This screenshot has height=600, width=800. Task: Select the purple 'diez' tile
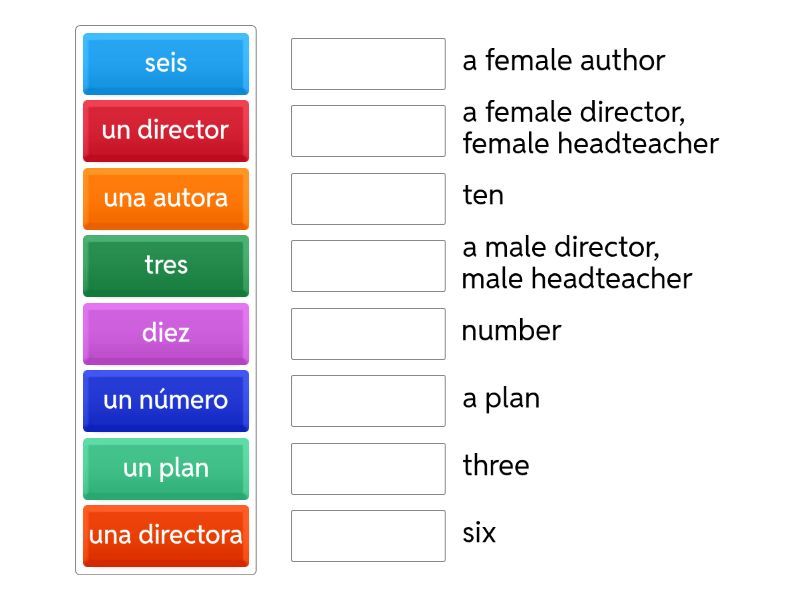point(165,333)
